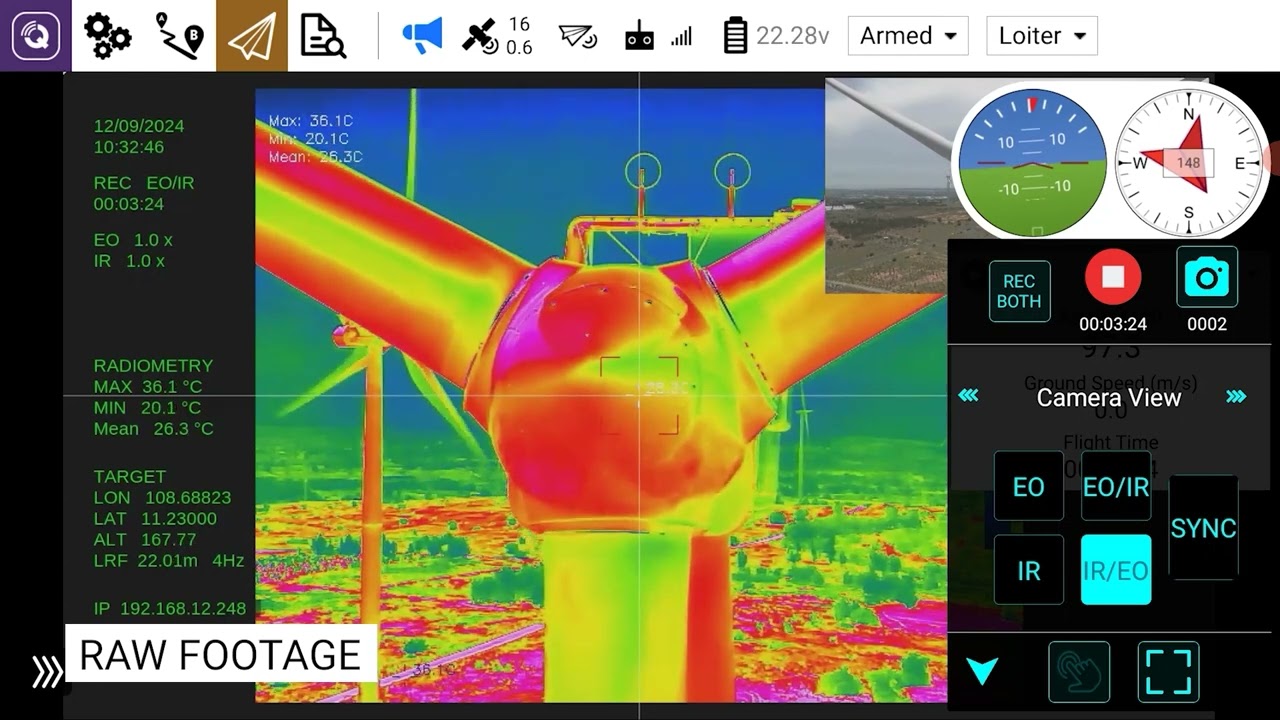Click the thermal Max: 36.1C overlay
Viewport: 1280px width, 720px height.
311,121
